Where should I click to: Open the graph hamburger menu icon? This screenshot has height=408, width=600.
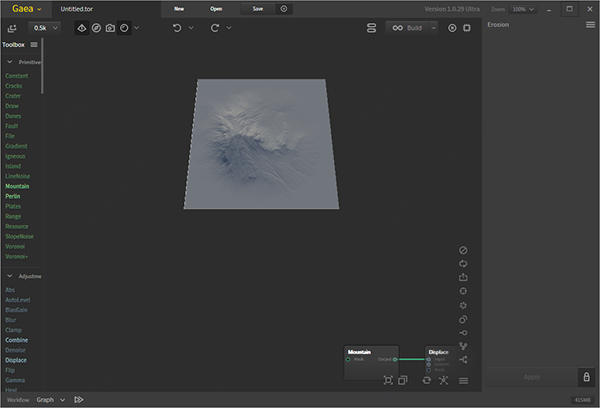(x=463, y=380)
